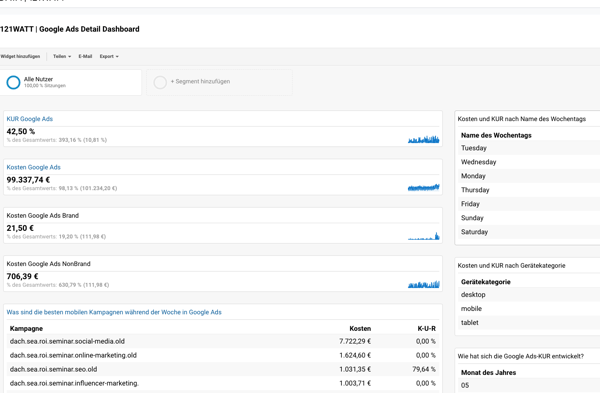This screenshot has height=393, width=600.
Task: Select the Friday row
Action: coord(529,204)
